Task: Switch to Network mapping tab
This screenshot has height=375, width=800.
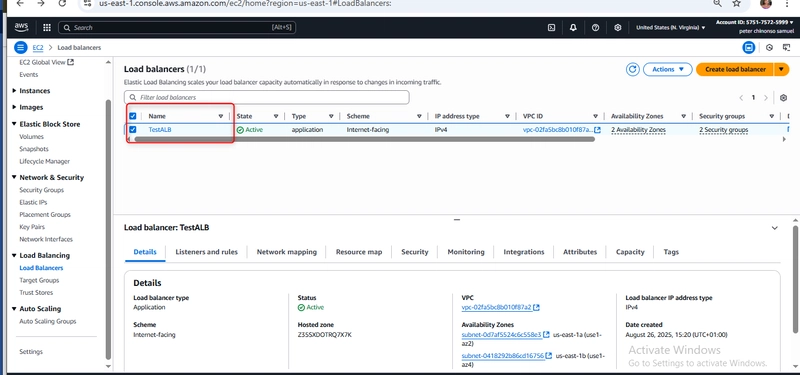Action: pyautogui.click(x=286, y=252)
